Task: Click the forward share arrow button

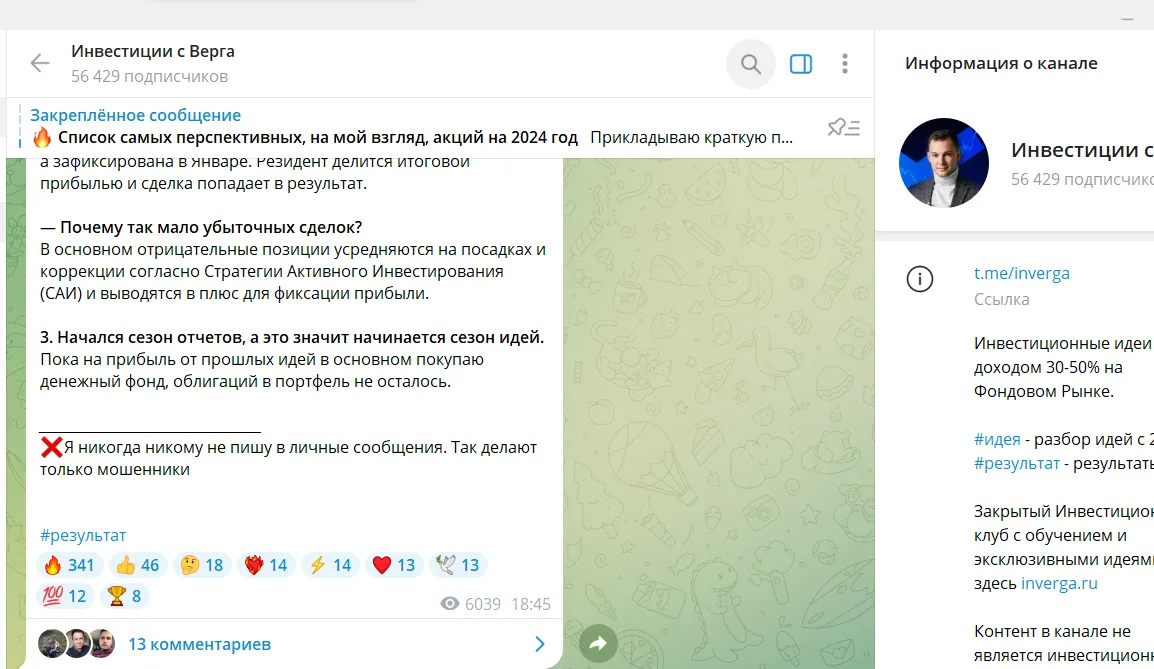Action: pos(598,644)
